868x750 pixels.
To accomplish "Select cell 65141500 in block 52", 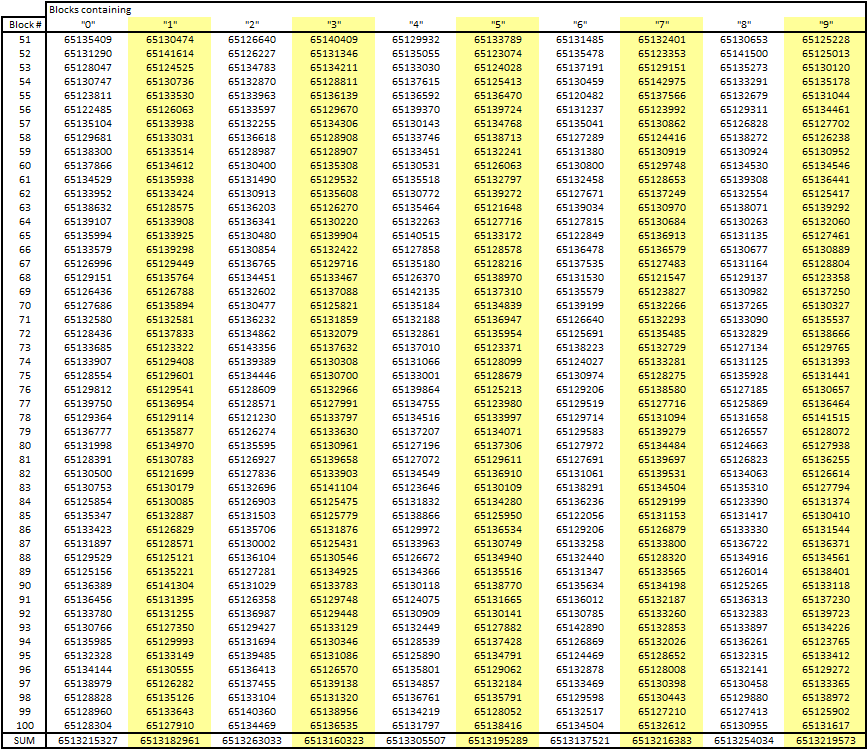I will 743,54.
